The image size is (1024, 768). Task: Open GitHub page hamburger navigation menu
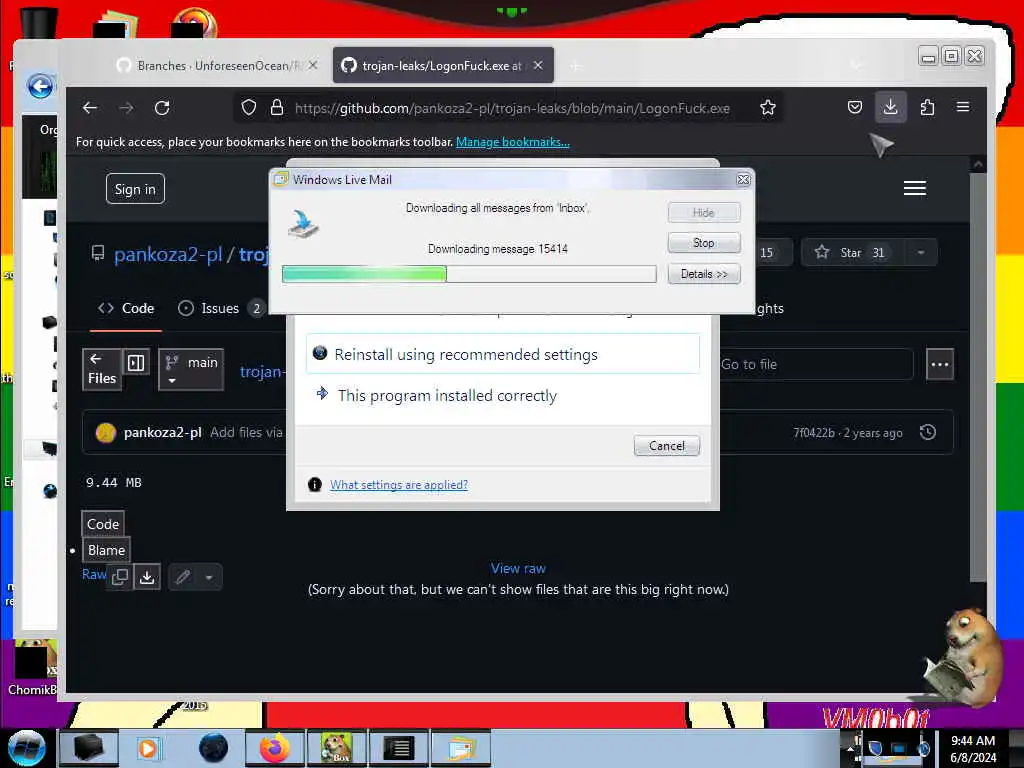pos(914,188)
